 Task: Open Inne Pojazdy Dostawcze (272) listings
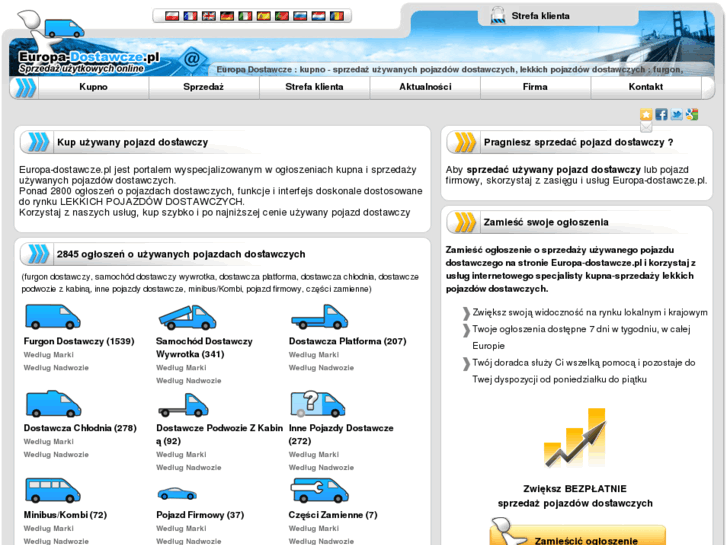pyautogui.click(x=341, y=435)
